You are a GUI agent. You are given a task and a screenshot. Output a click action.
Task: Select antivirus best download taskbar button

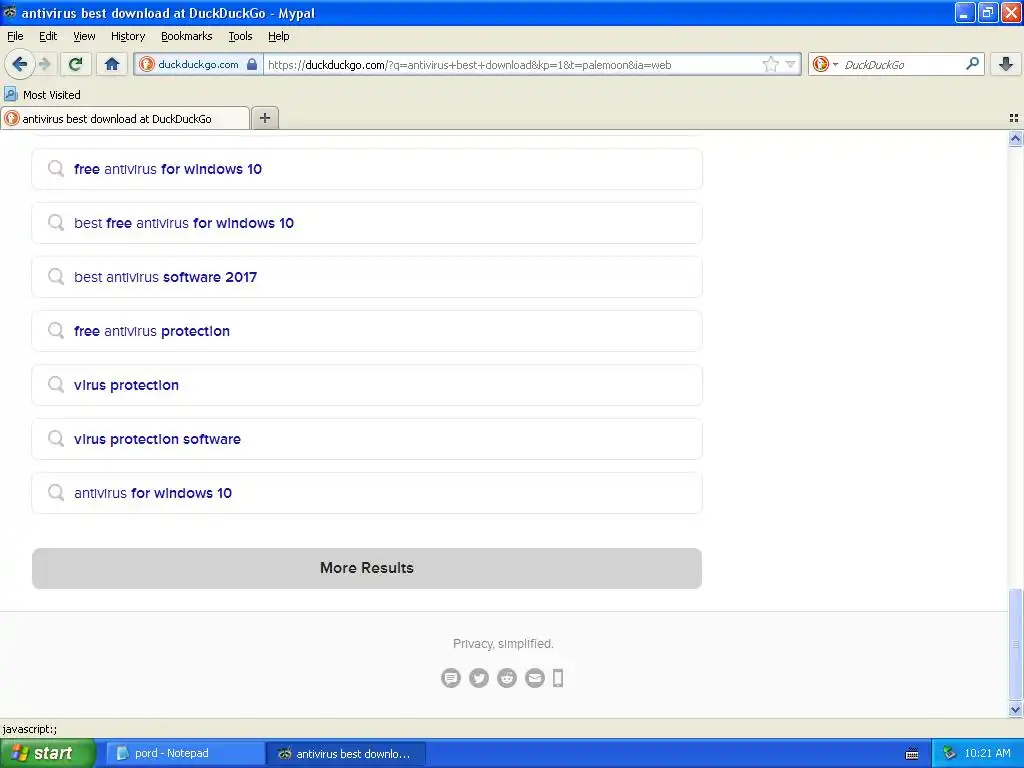(x=346, y=754)
